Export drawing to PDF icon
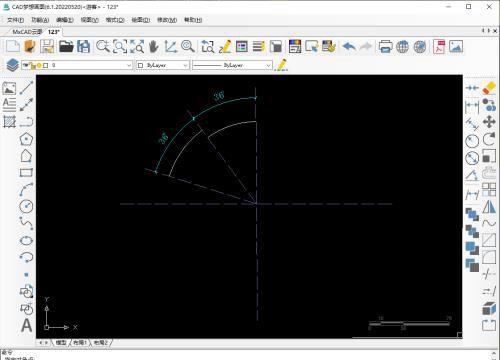 coord(439,46)
